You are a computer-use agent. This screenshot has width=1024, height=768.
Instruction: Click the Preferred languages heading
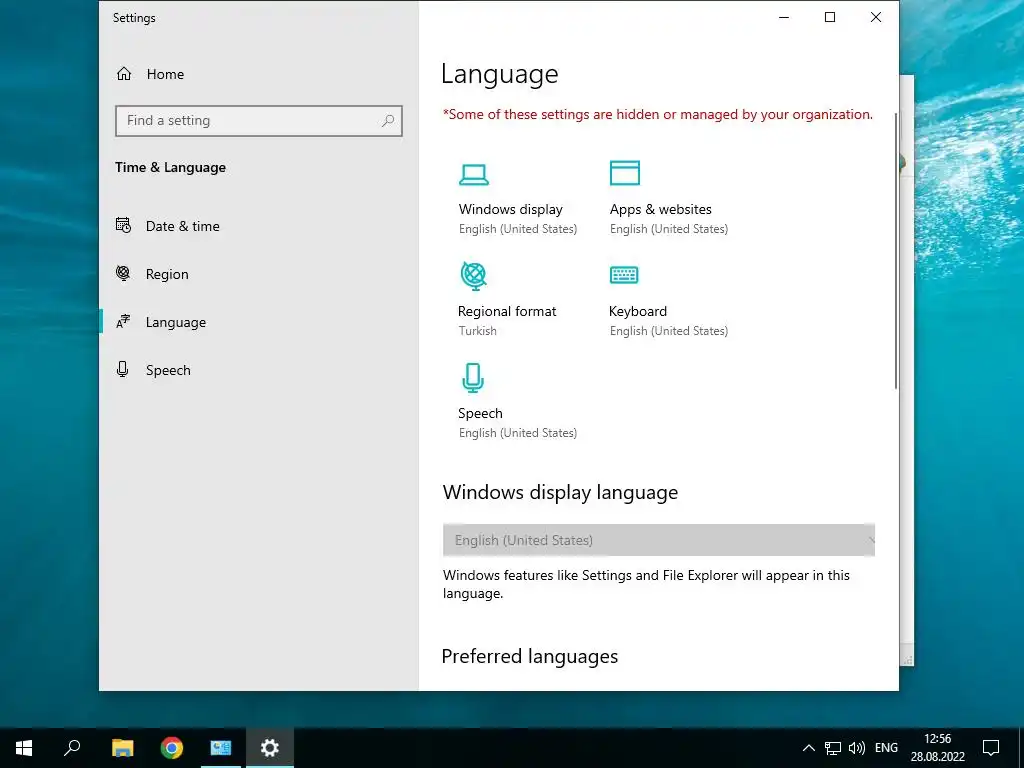(530, 656)
